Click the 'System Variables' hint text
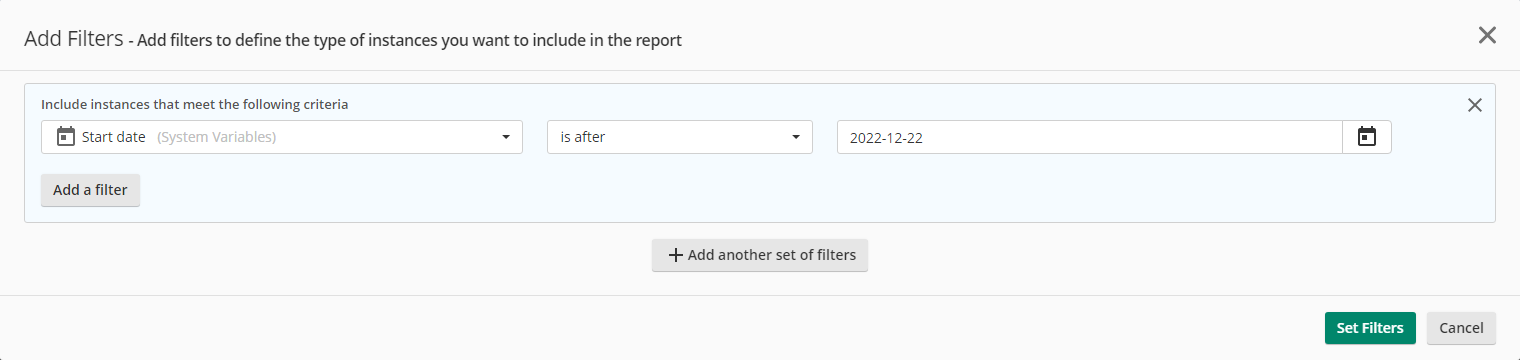 click(x=216, y=137)
